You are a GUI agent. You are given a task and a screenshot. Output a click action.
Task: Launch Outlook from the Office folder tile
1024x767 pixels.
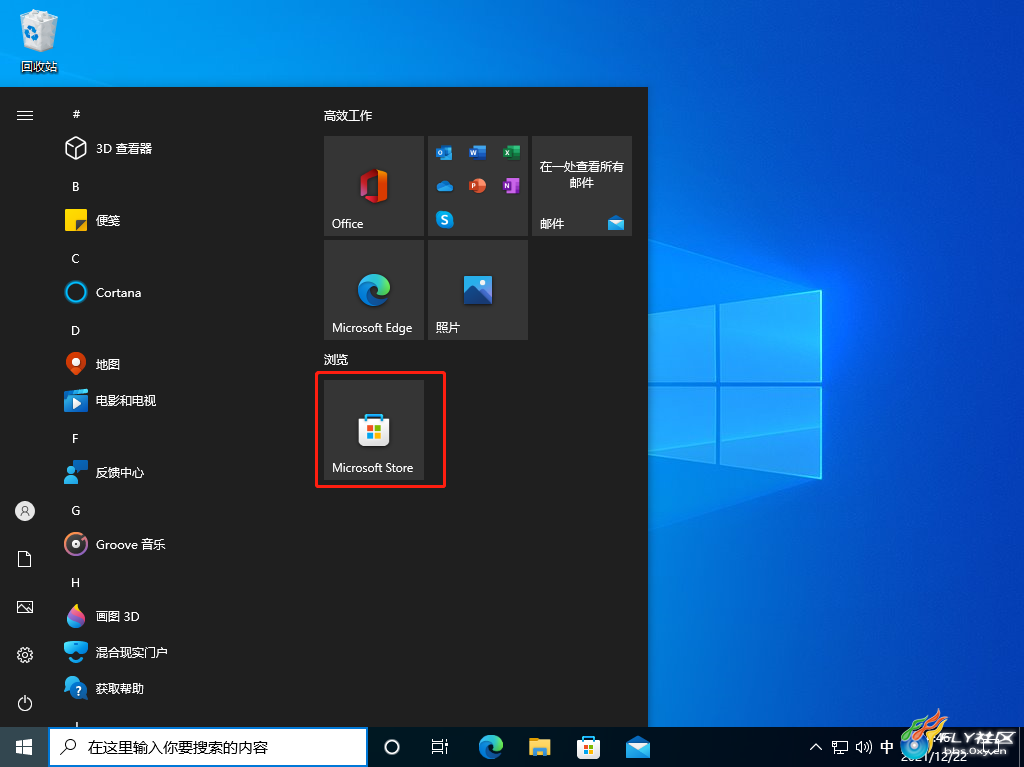pyautogui.click(x=444, y=153)
